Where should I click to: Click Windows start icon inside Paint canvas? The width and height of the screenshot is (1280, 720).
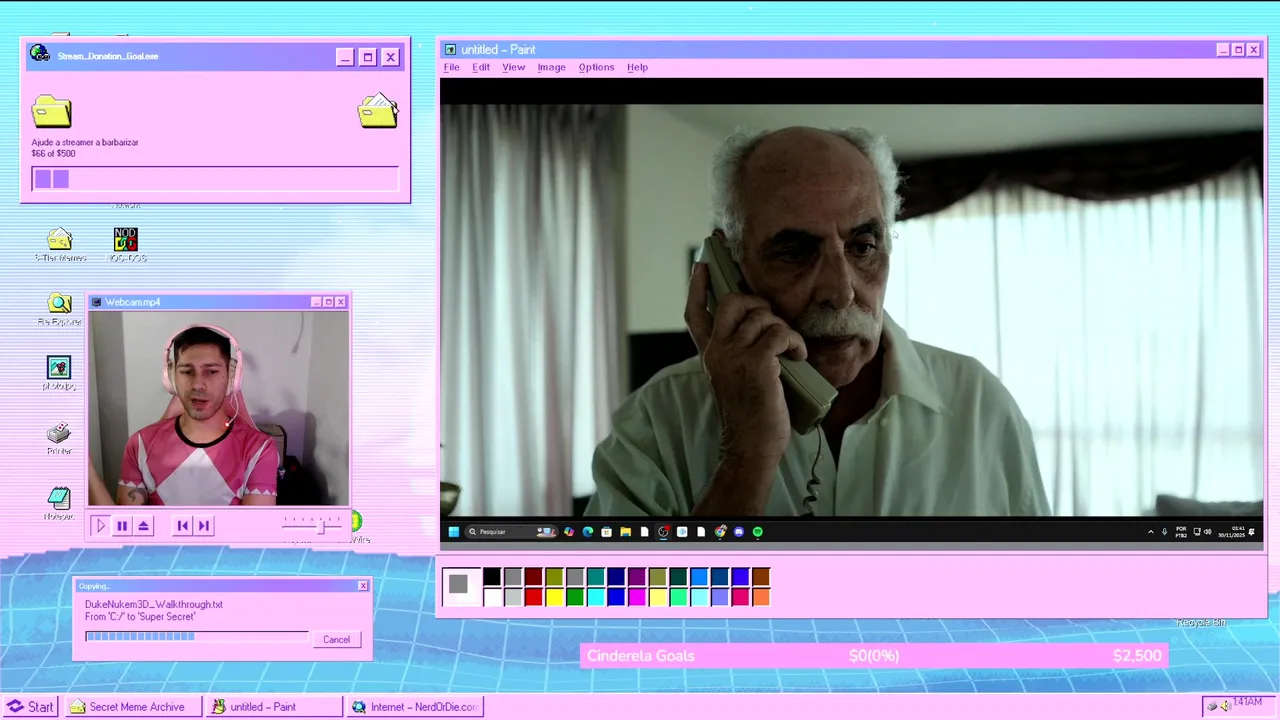454,532
